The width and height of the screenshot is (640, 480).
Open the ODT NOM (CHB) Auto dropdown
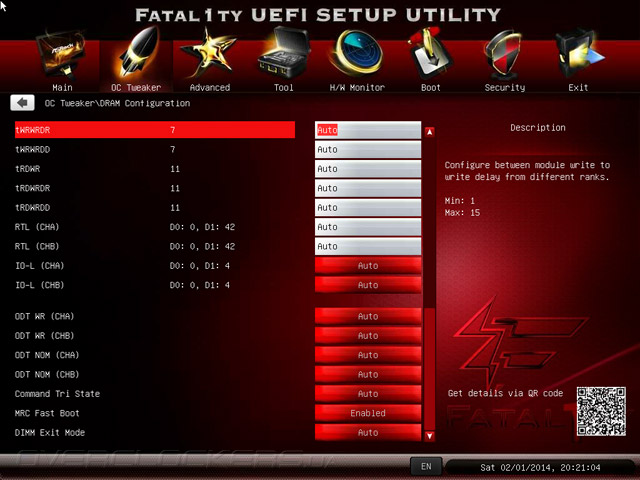coord(368,374)
